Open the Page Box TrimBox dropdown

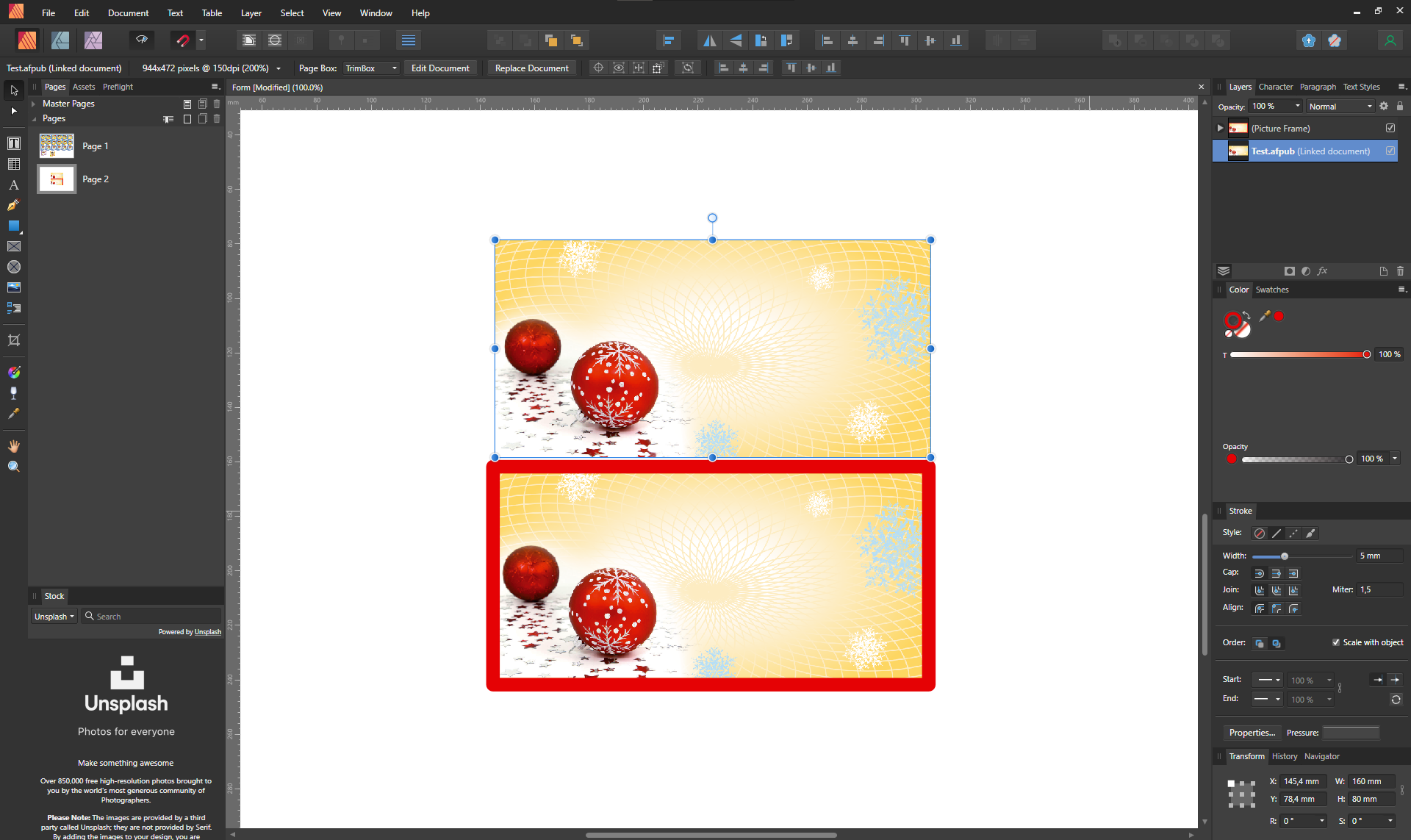click(x=372, y=68)
